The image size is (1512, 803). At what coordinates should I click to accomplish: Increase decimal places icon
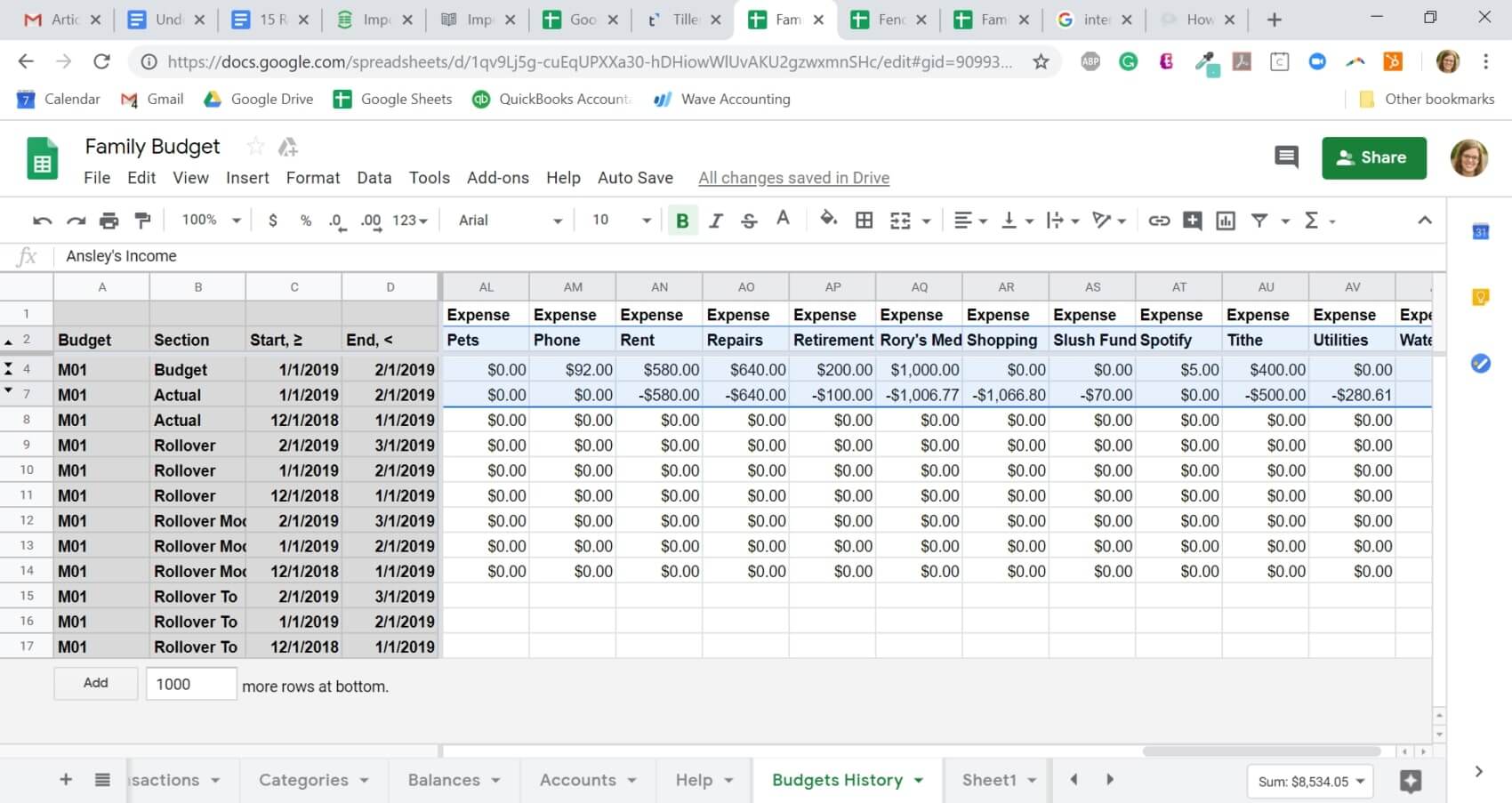click(x=371, y=221)
